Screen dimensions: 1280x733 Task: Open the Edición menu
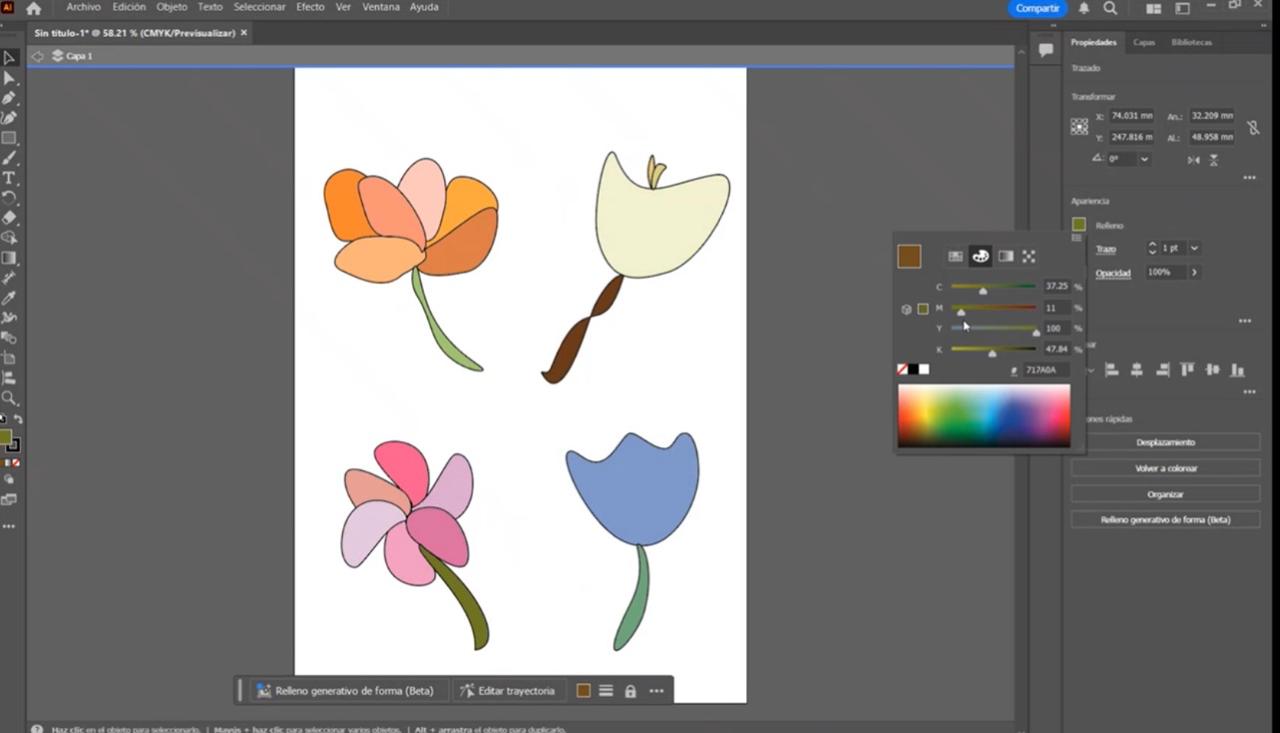(129, 7)
